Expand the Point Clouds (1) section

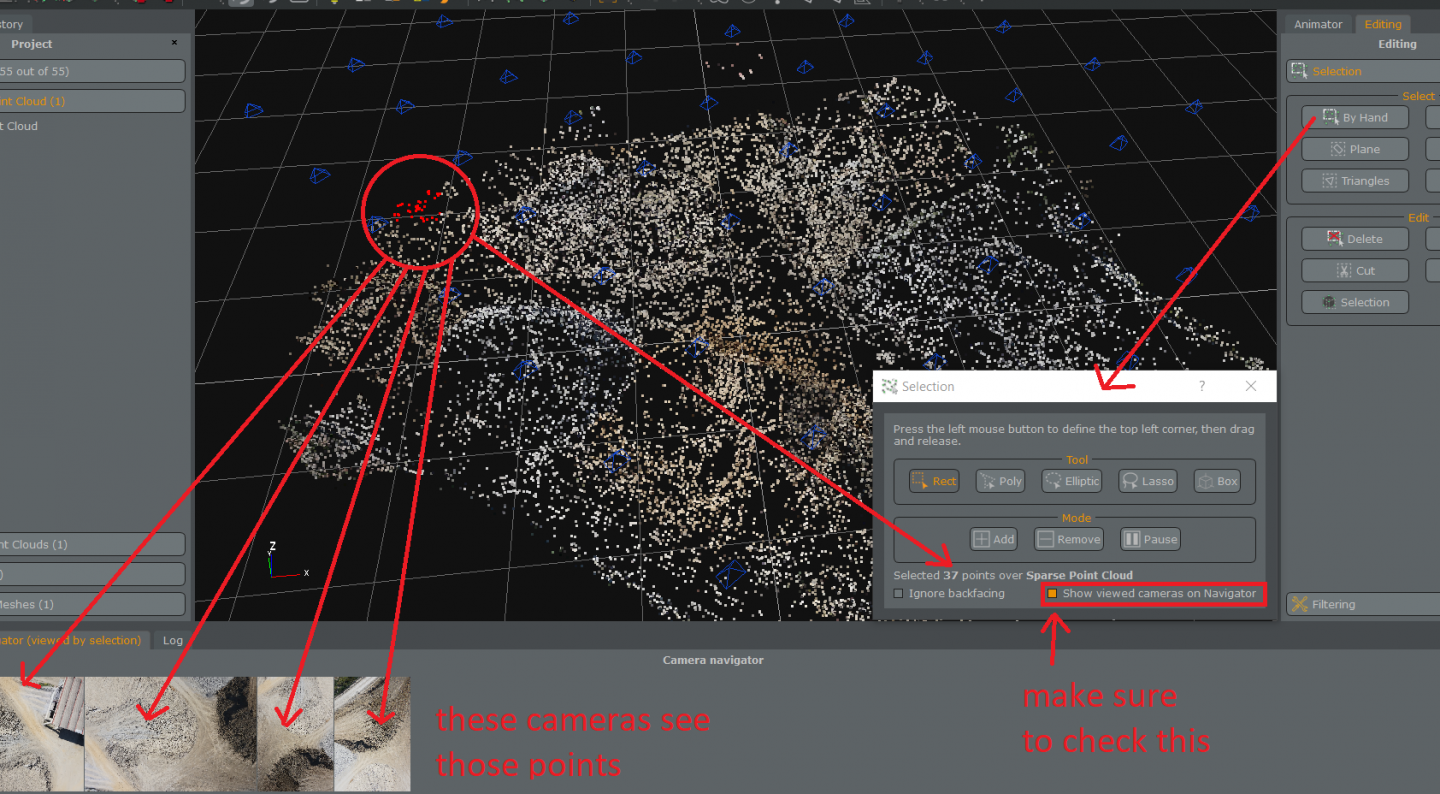(x=92, y=545)
